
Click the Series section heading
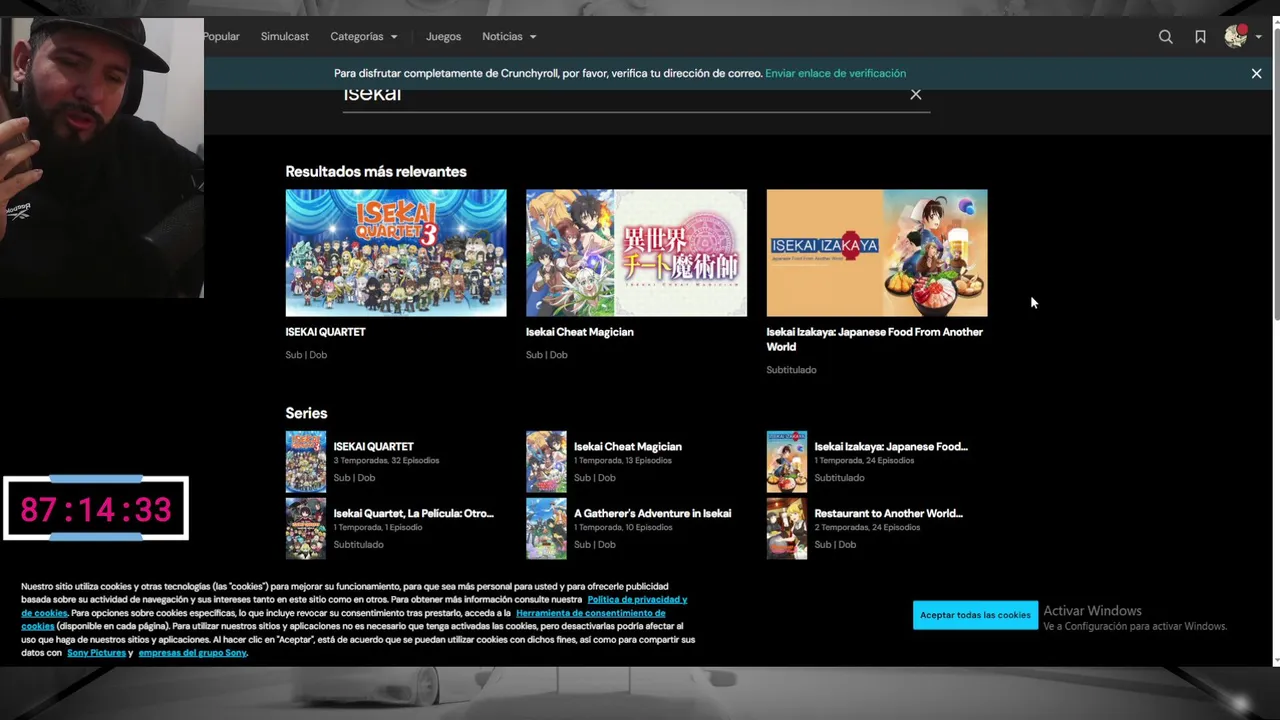point(306,413)
